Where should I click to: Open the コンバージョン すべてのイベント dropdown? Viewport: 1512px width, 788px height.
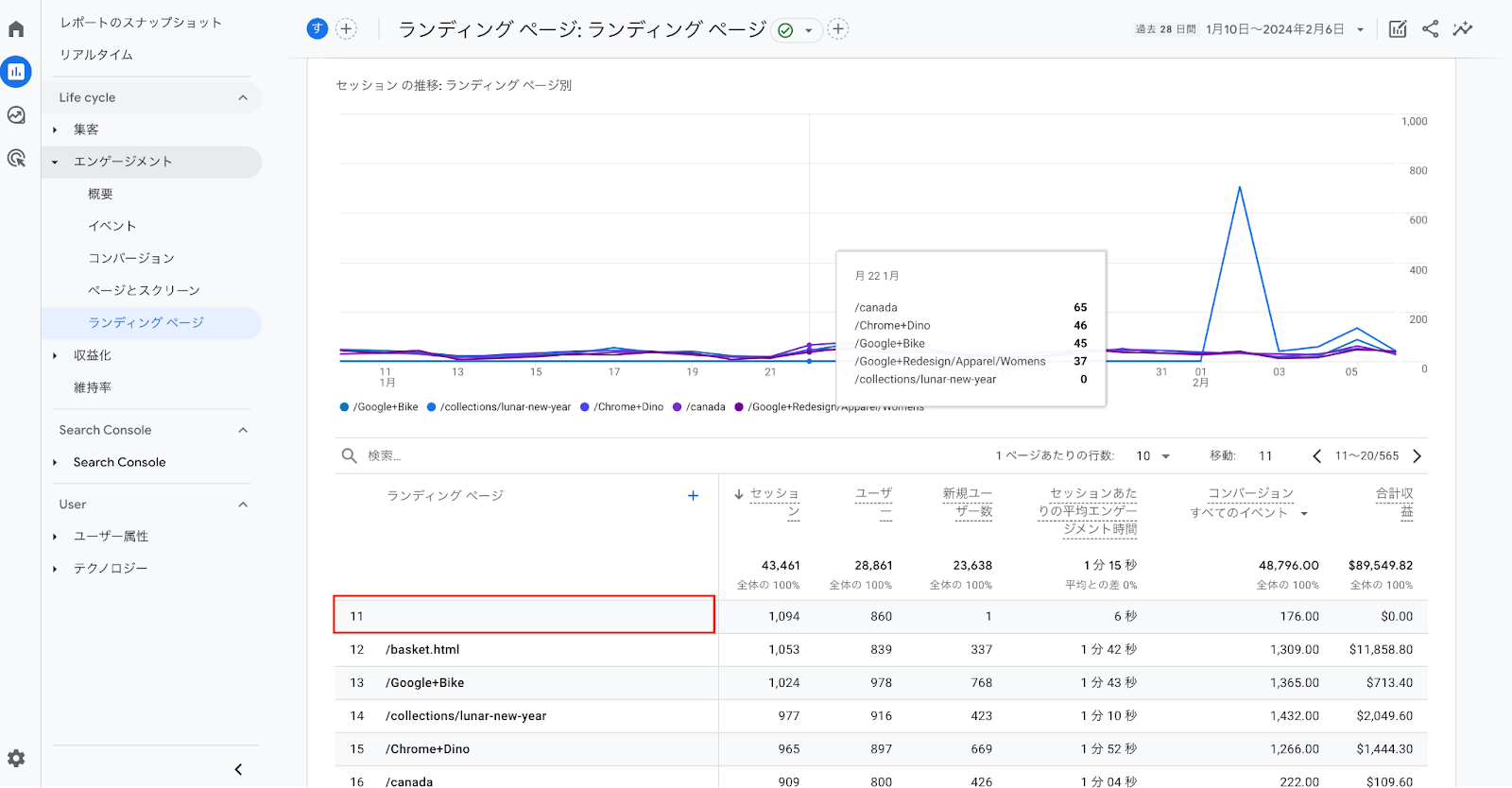coord(1249,512)
